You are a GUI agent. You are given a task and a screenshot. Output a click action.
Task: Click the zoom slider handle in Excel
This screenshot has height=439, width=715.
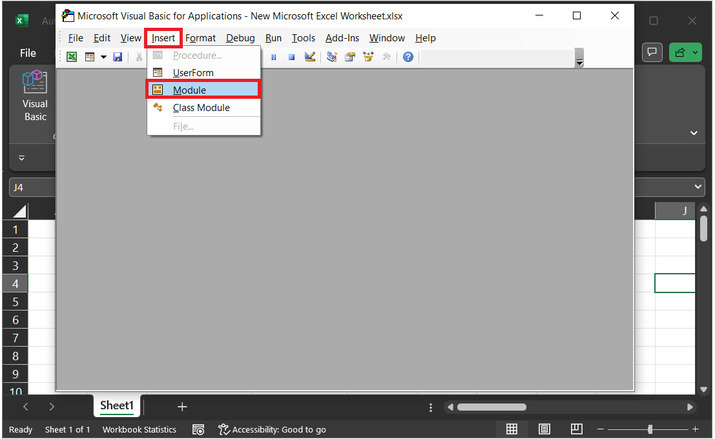[650, 429]
